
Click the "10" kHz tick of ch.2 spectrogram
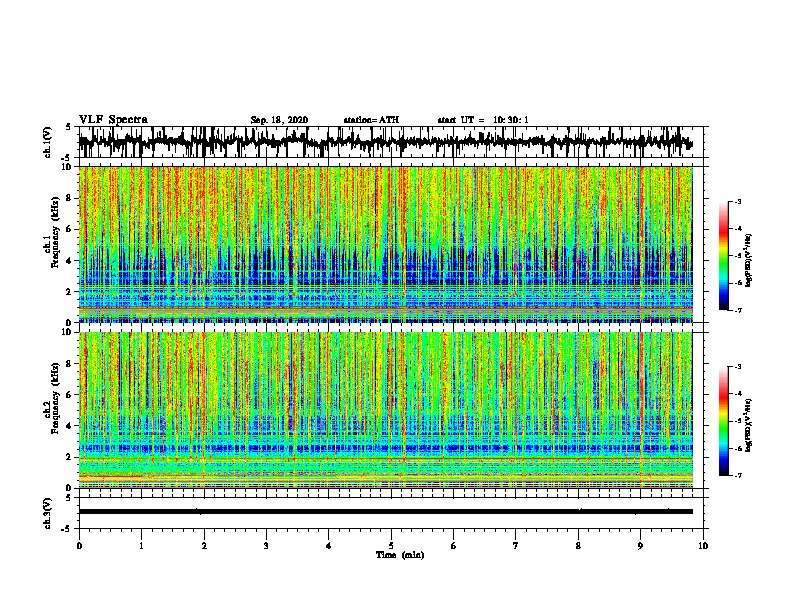(68, 332)
